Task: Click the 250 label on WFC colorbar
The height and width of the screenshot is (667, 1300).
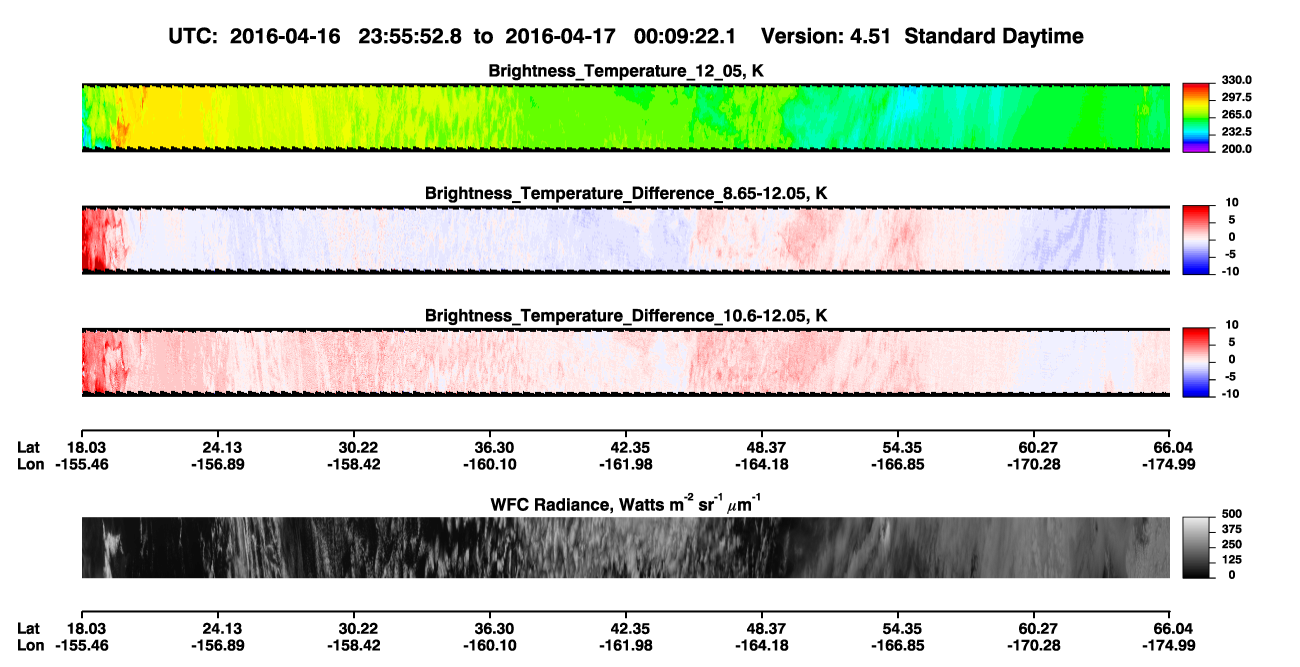Action: point(1232,544)
